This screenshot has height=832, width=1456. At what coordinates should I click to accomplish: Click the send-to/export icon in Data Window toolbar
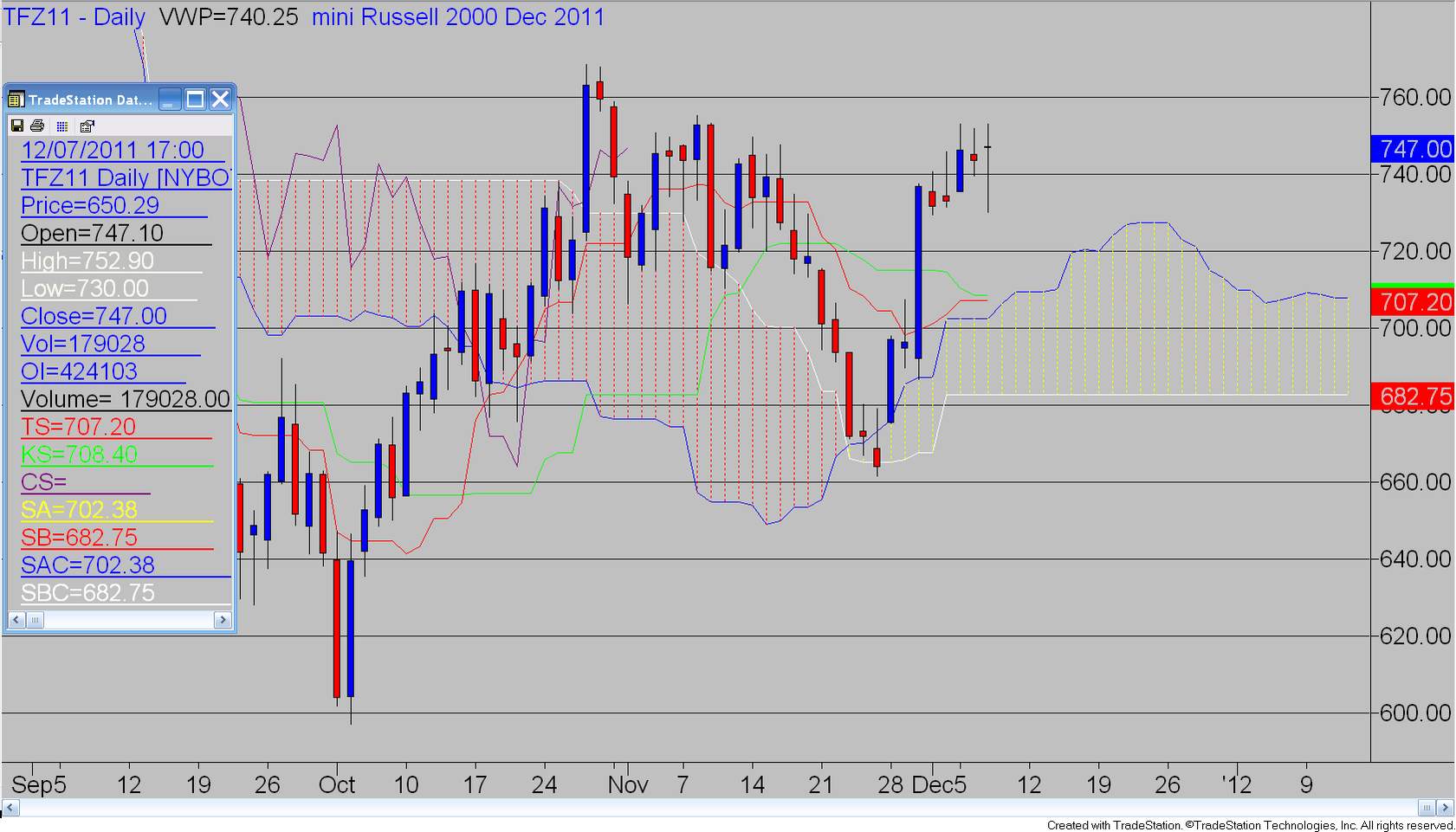tap(87, 126)
